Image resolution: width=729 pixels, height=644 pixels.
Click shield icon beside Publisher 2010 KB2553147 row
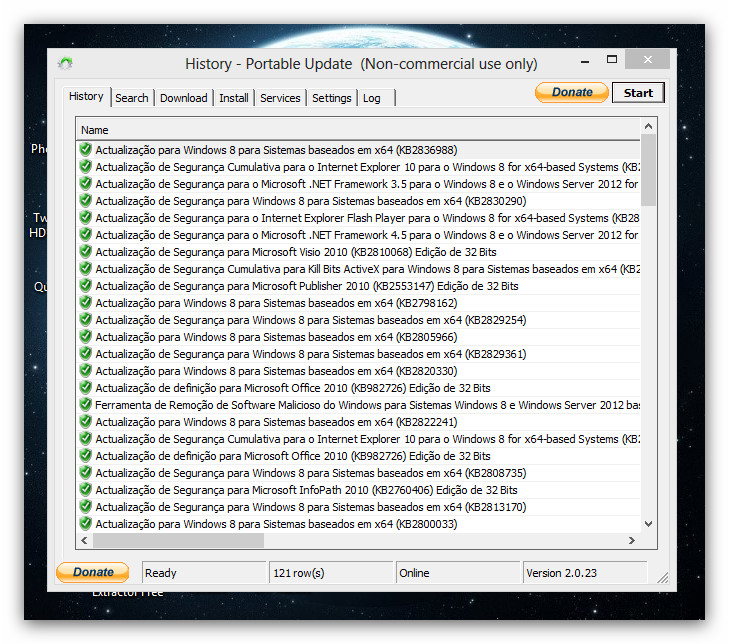point(85,285)
